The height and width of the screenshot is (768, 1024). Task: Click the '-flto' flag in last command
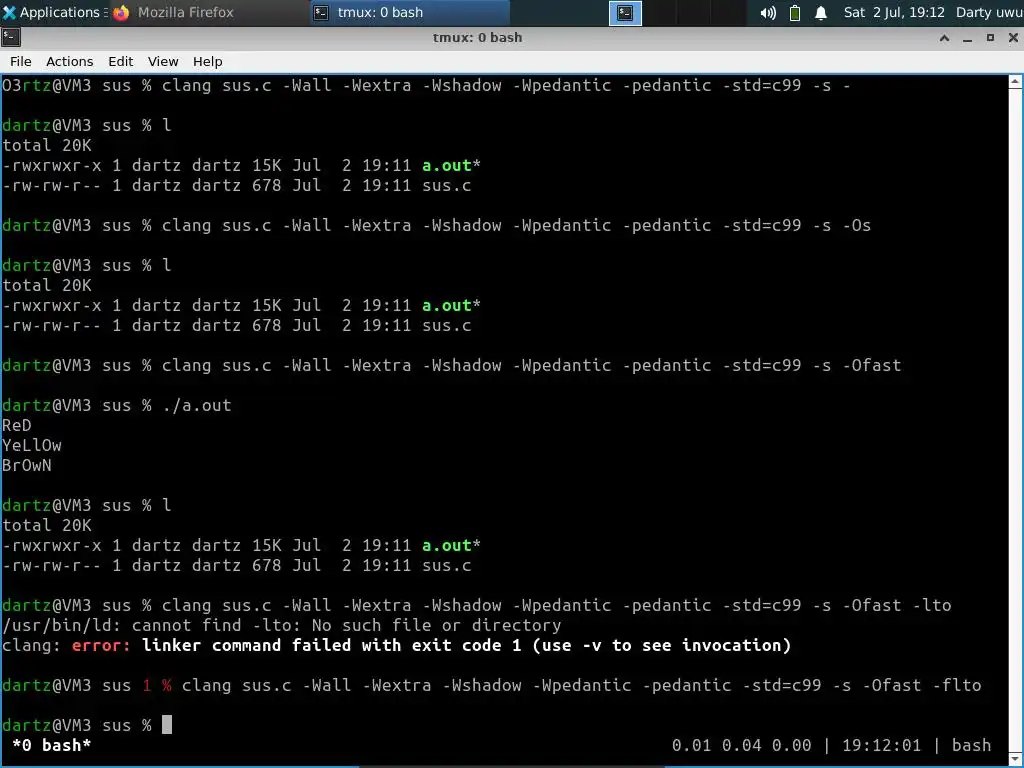(x=957, y=685)
